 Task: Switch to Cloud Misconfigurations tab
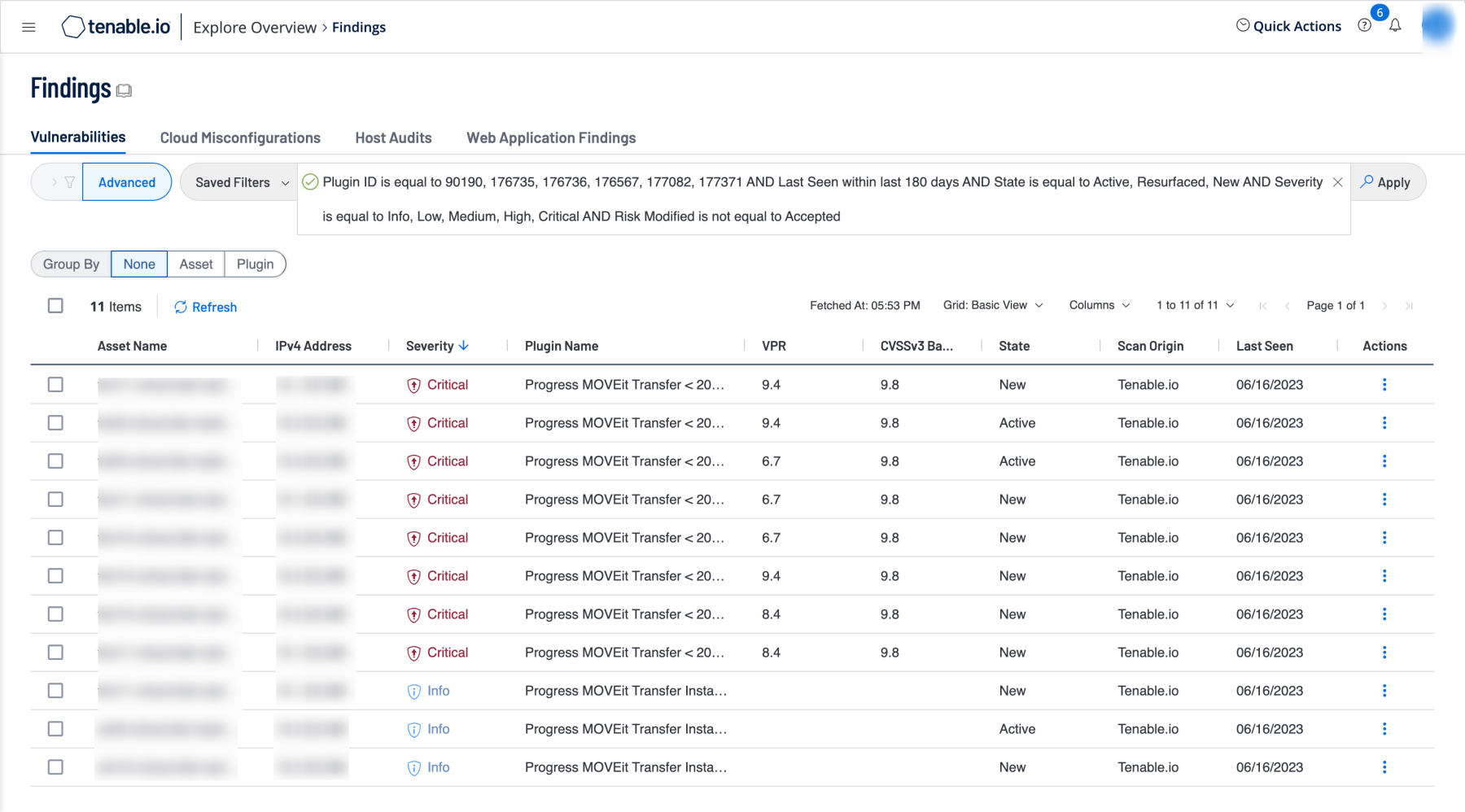(x=240, y=138)
